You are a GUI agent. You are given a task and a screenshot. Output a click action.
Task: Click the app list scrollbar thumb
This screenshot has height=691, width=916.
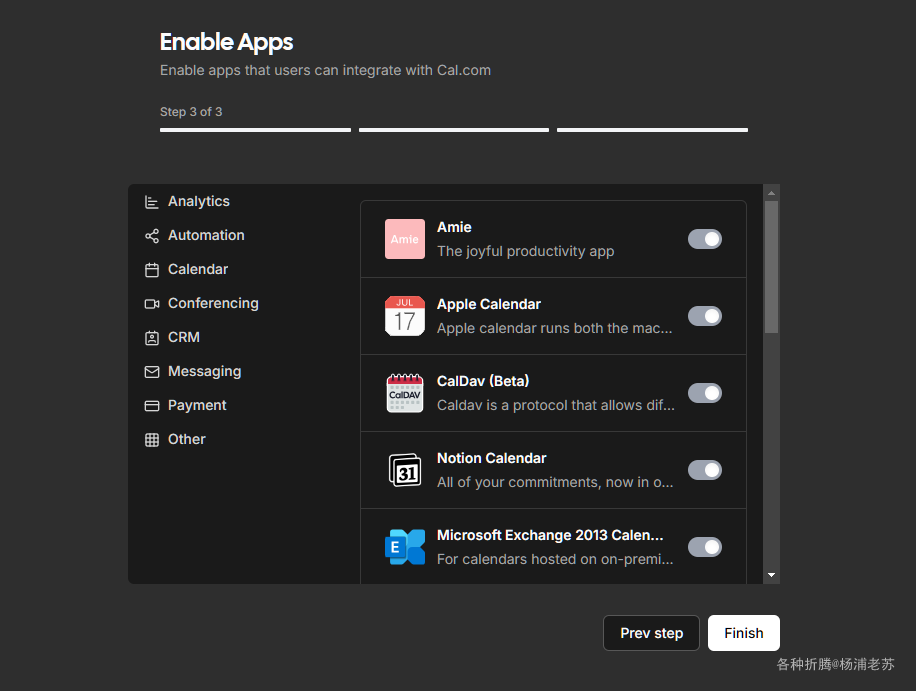coord(771,267)
